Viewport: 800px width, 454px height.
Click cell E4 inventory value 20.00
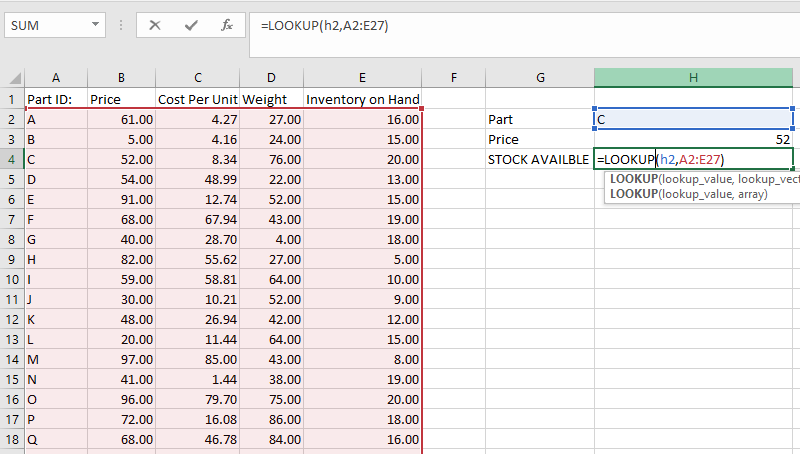tap(362, 159)
